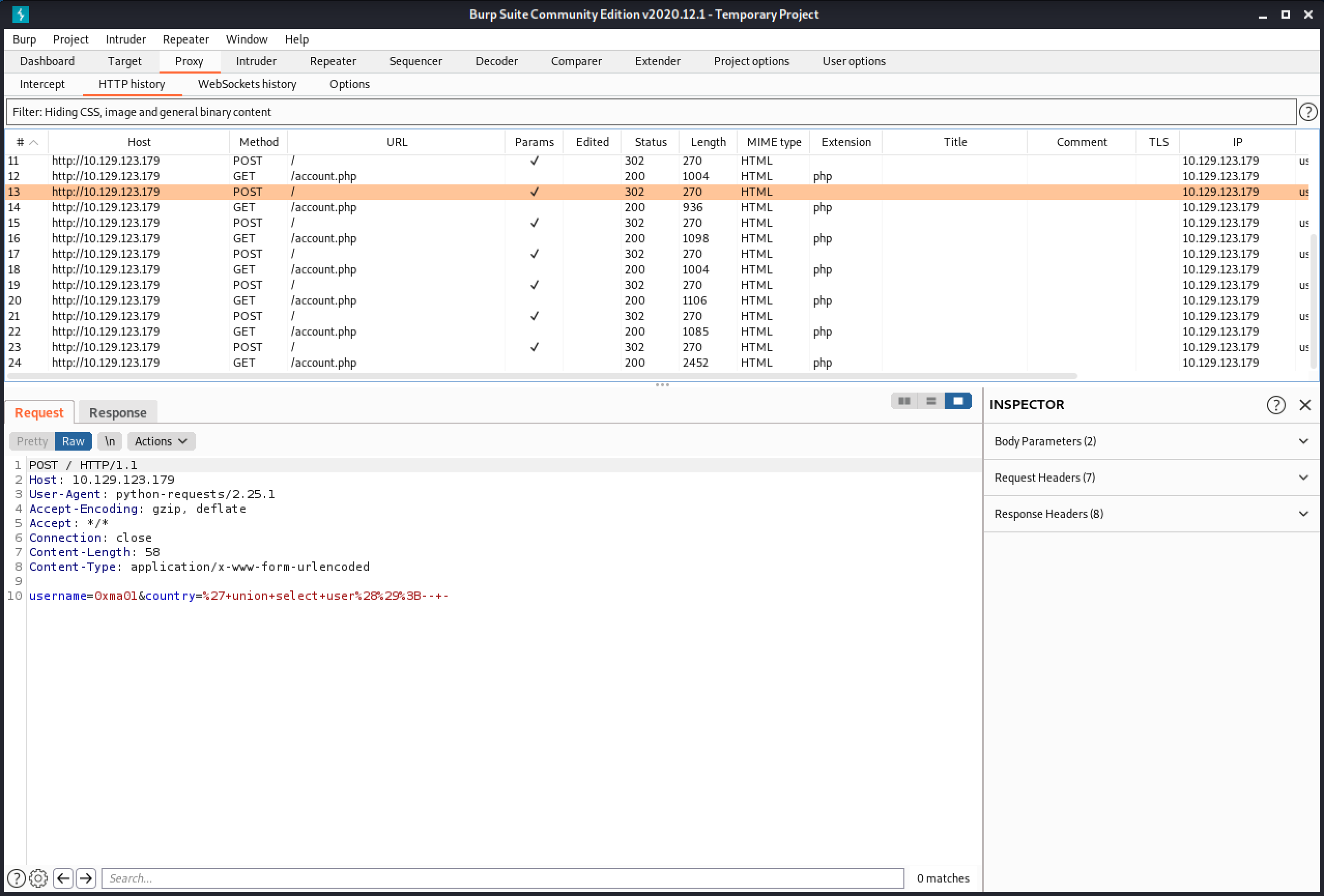Maximize the Burp Suite window
Screen dimensions: 1324x896
[1285, 15]
